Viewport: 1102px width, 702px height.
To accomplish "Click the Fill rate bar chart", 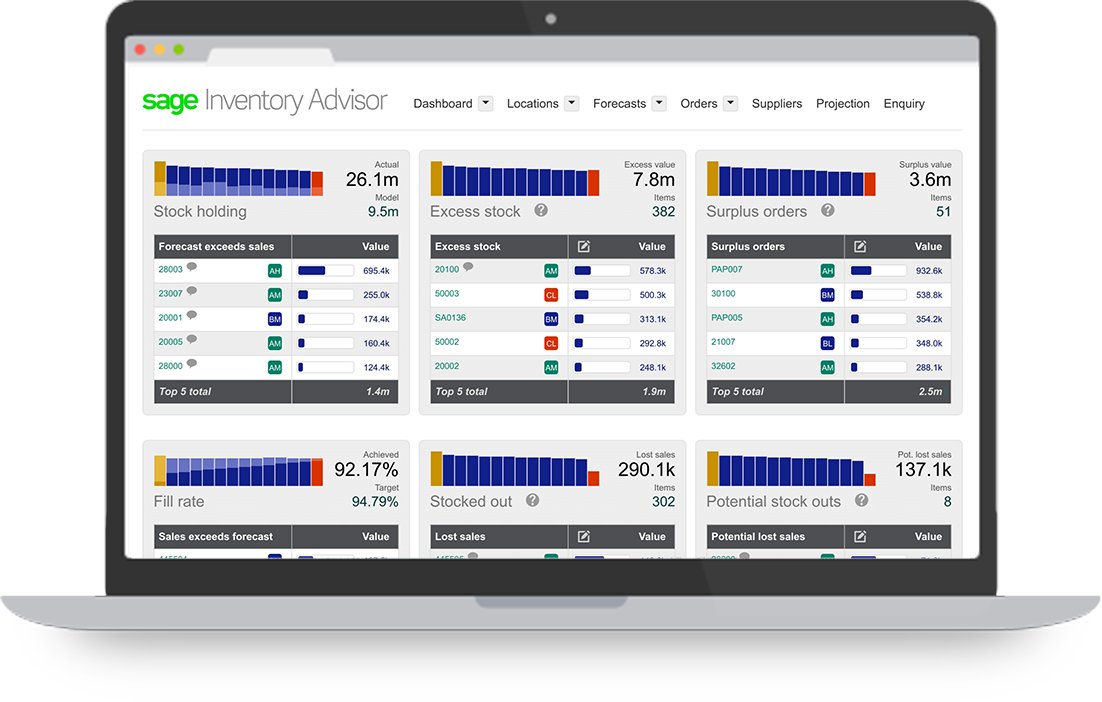I will tap(239, 470).
